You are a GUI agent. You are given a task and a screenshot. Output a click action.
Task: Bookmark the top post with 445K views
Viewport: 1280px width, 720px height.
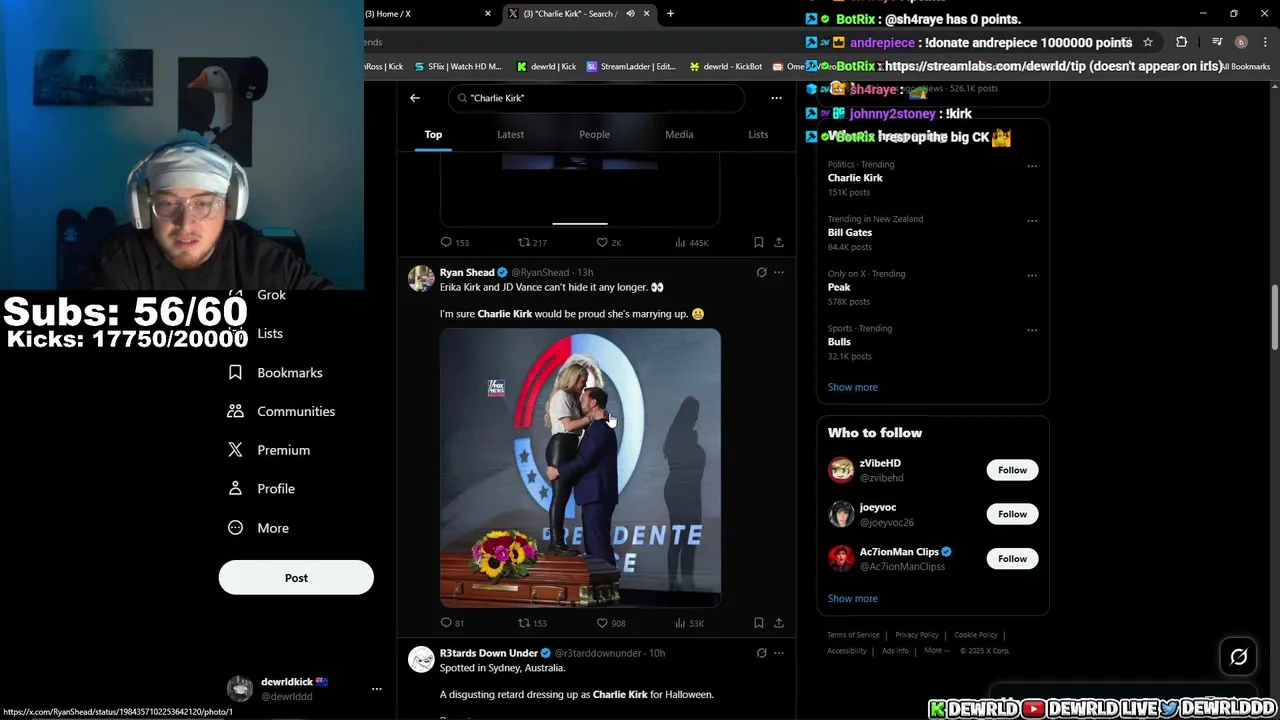coord(758,242)
